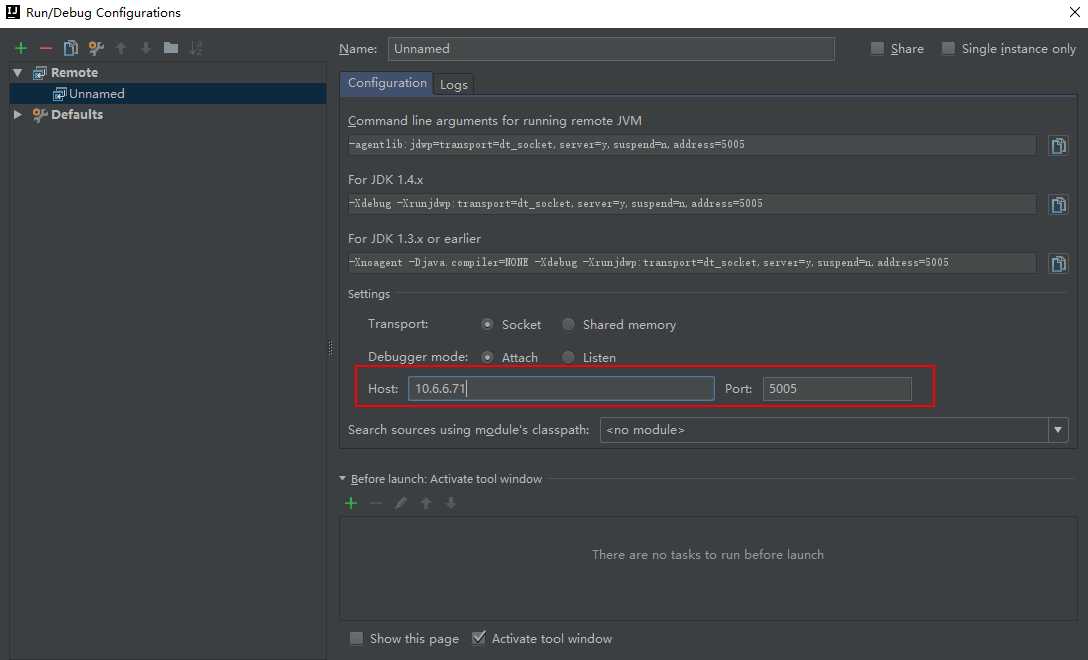Copy JDK 1.3.x arguments to clipboard
The height and width of the screenshot is (660, 1088).
[1058, 264]
